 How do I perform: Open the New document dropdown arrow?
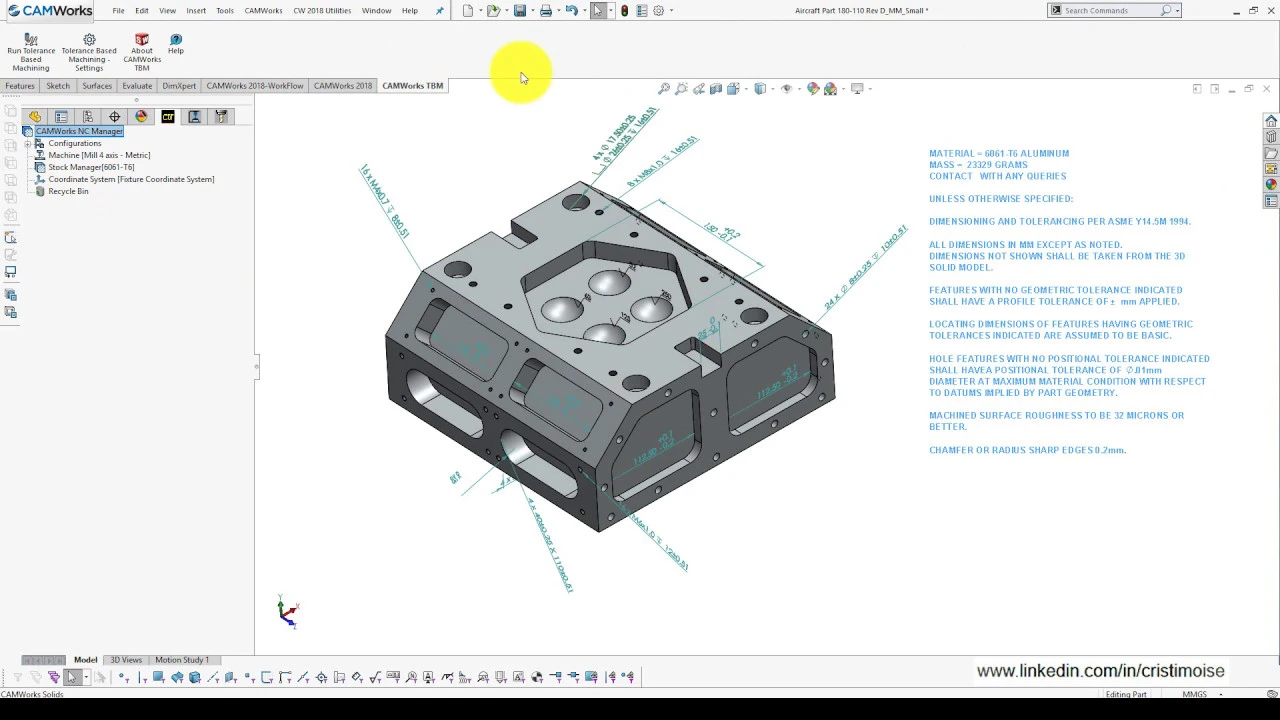tap(481, 10)
